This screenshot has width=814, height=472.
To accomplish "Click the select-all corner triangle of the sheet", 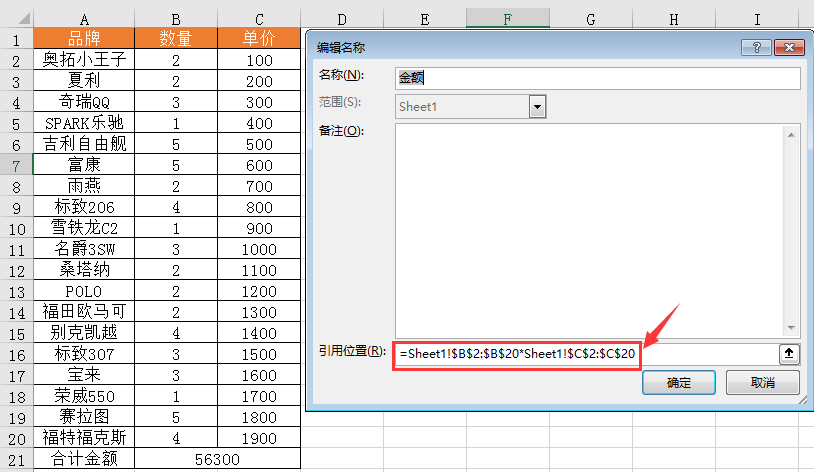I will coord(24,19).
